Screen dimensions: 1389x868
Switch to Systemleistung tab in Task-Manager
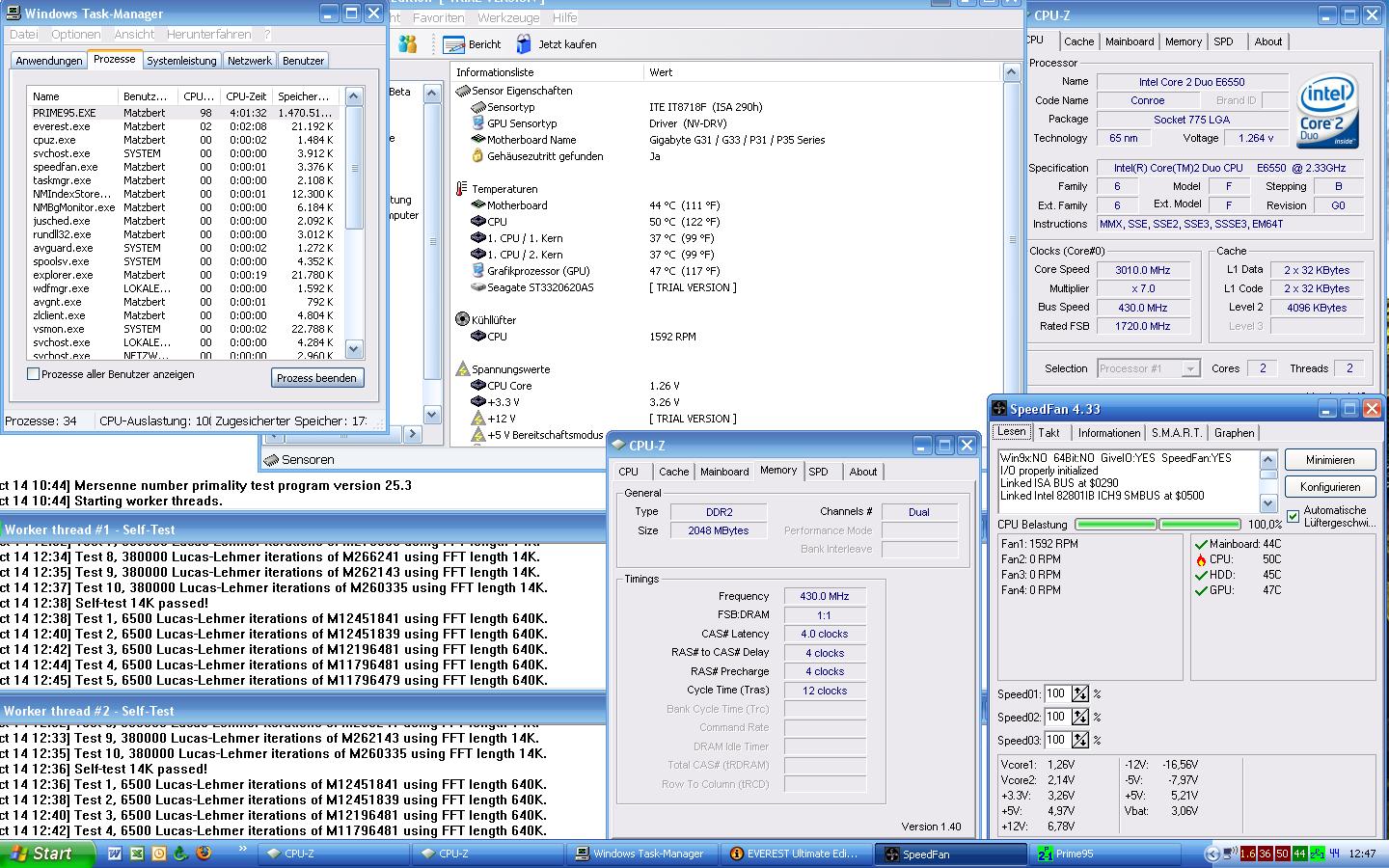pos(181,61)
